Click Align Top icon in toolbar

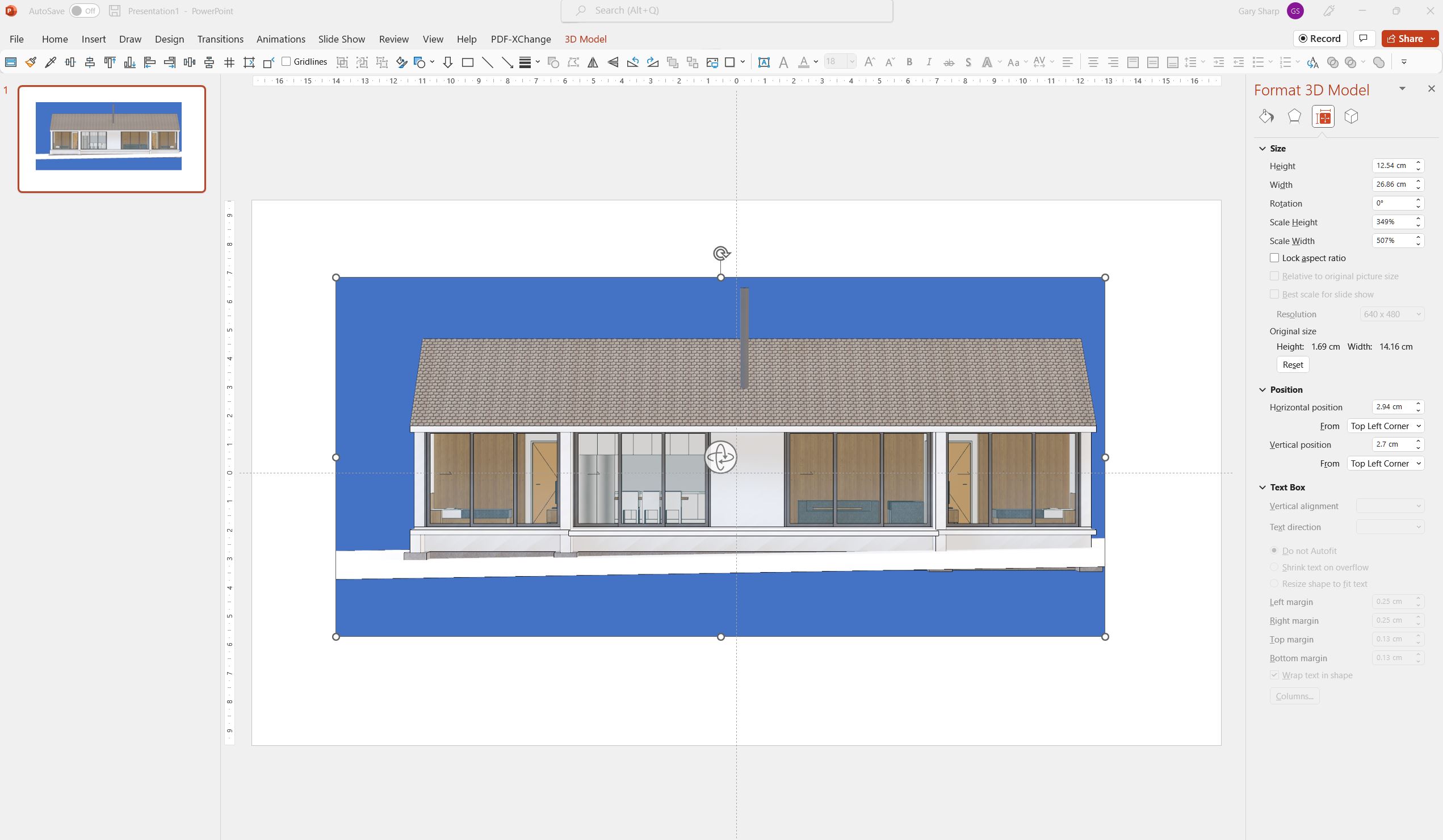coord(110,62)
